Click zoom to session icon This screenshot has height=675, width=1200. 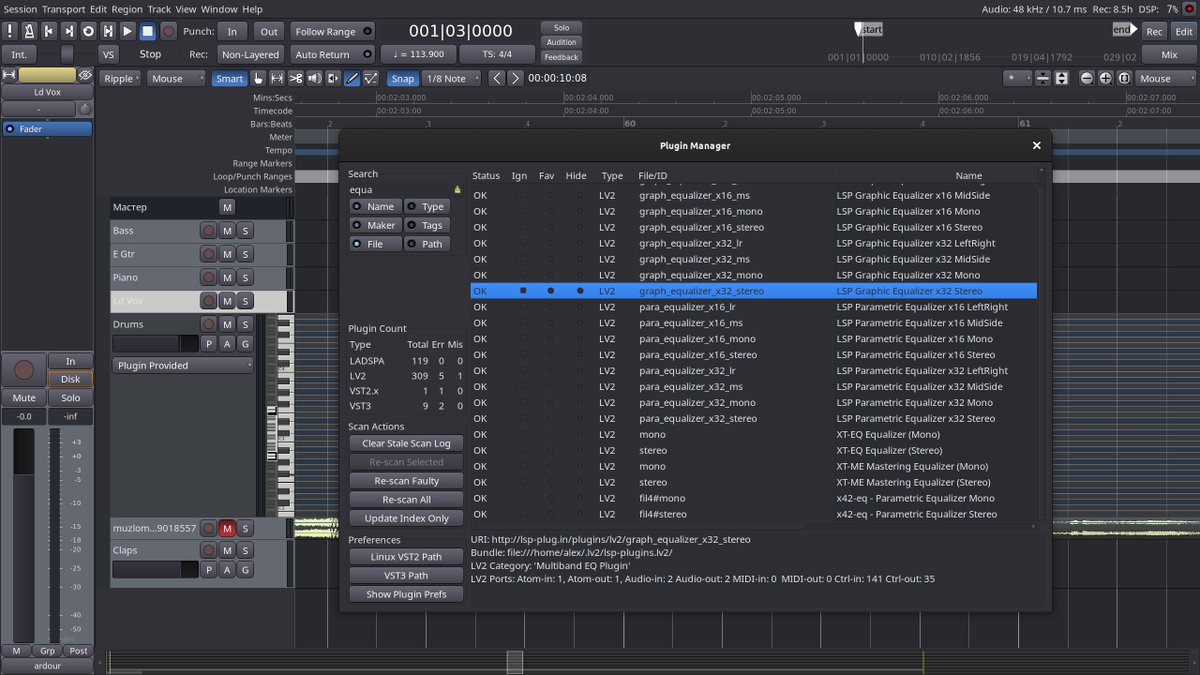point(1124,78)
